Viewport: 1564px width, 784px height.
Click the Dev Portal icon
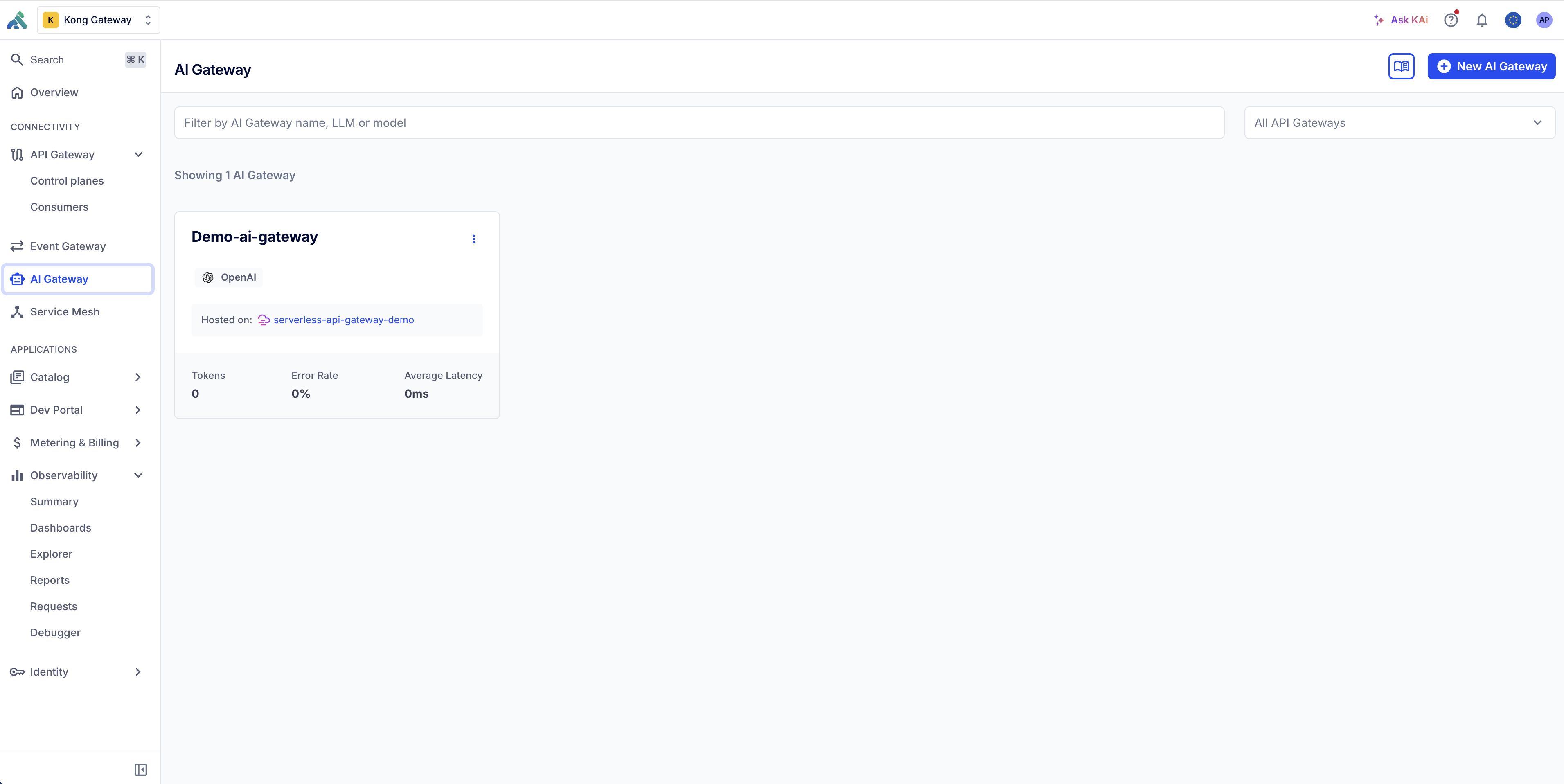pos(17,410)
